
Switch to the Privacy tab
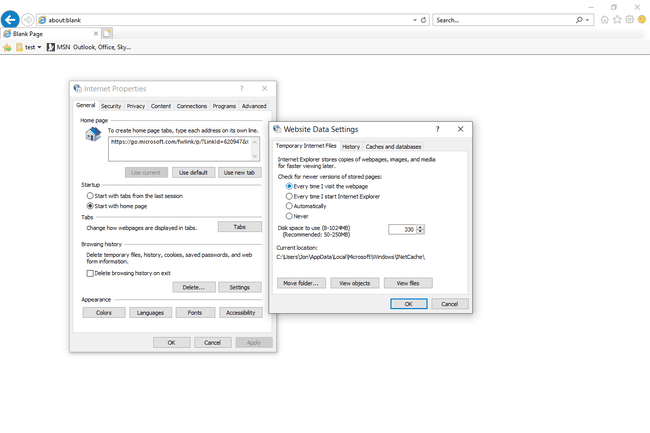tap(136, 106)
